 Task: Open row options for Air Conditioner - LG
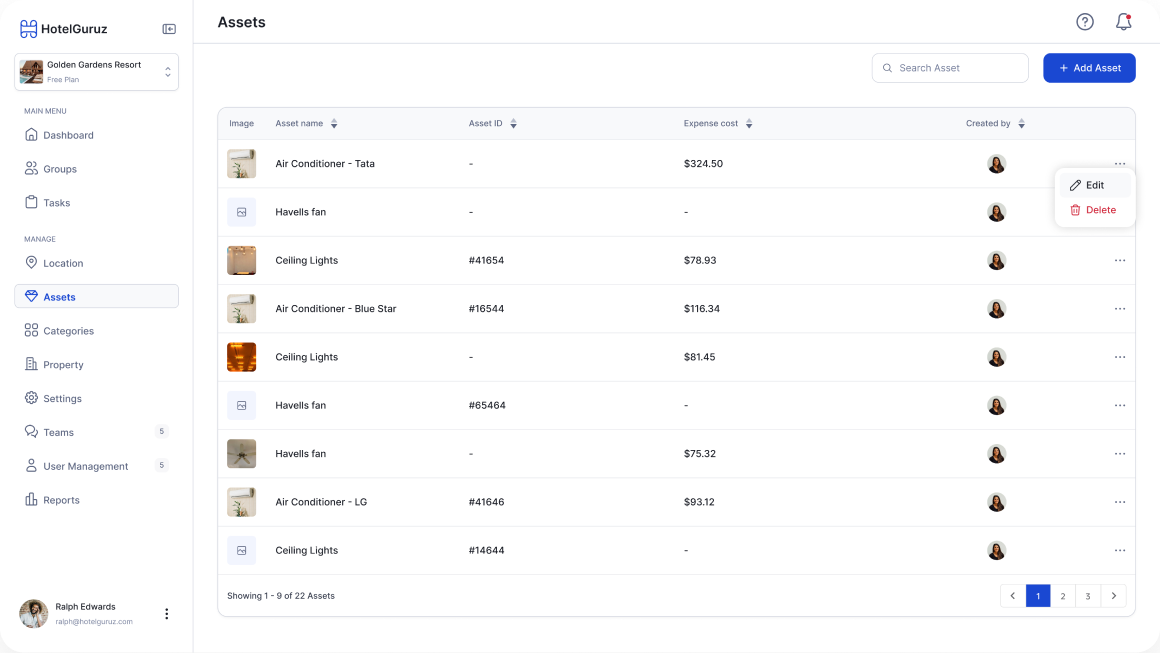point(1119,502)
